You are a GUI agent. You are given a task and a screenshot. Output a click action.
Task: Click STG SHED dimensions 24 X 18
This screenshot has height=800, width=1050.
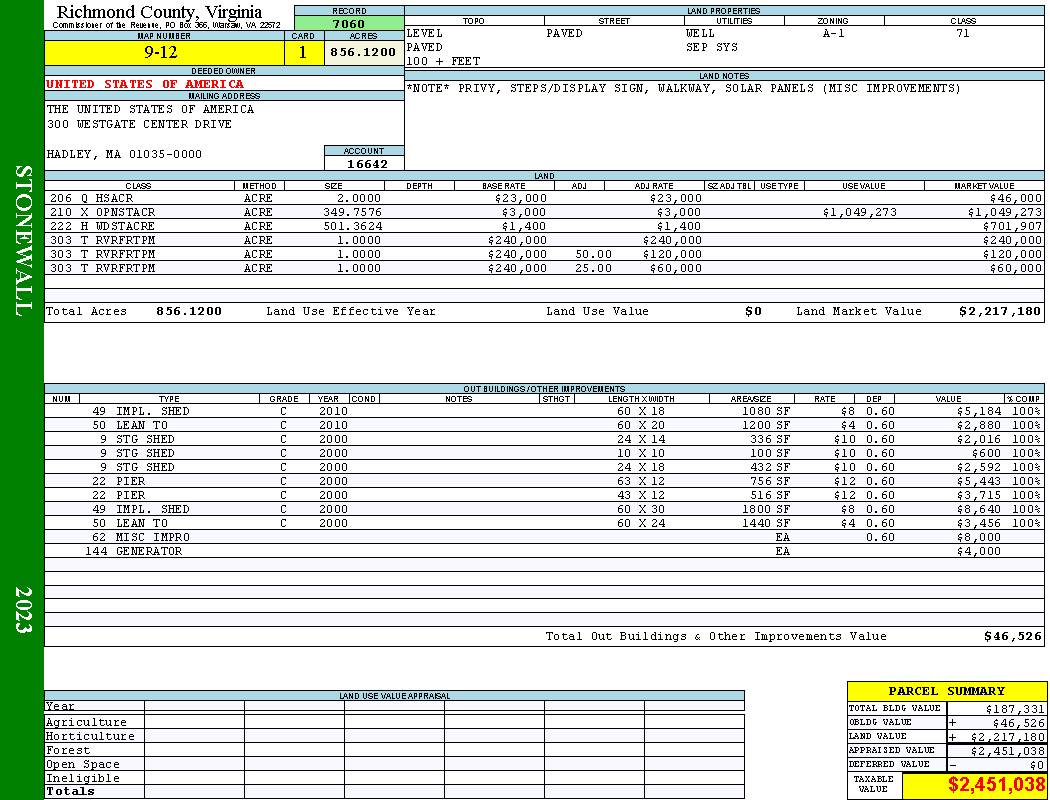(x=641, y=467)
